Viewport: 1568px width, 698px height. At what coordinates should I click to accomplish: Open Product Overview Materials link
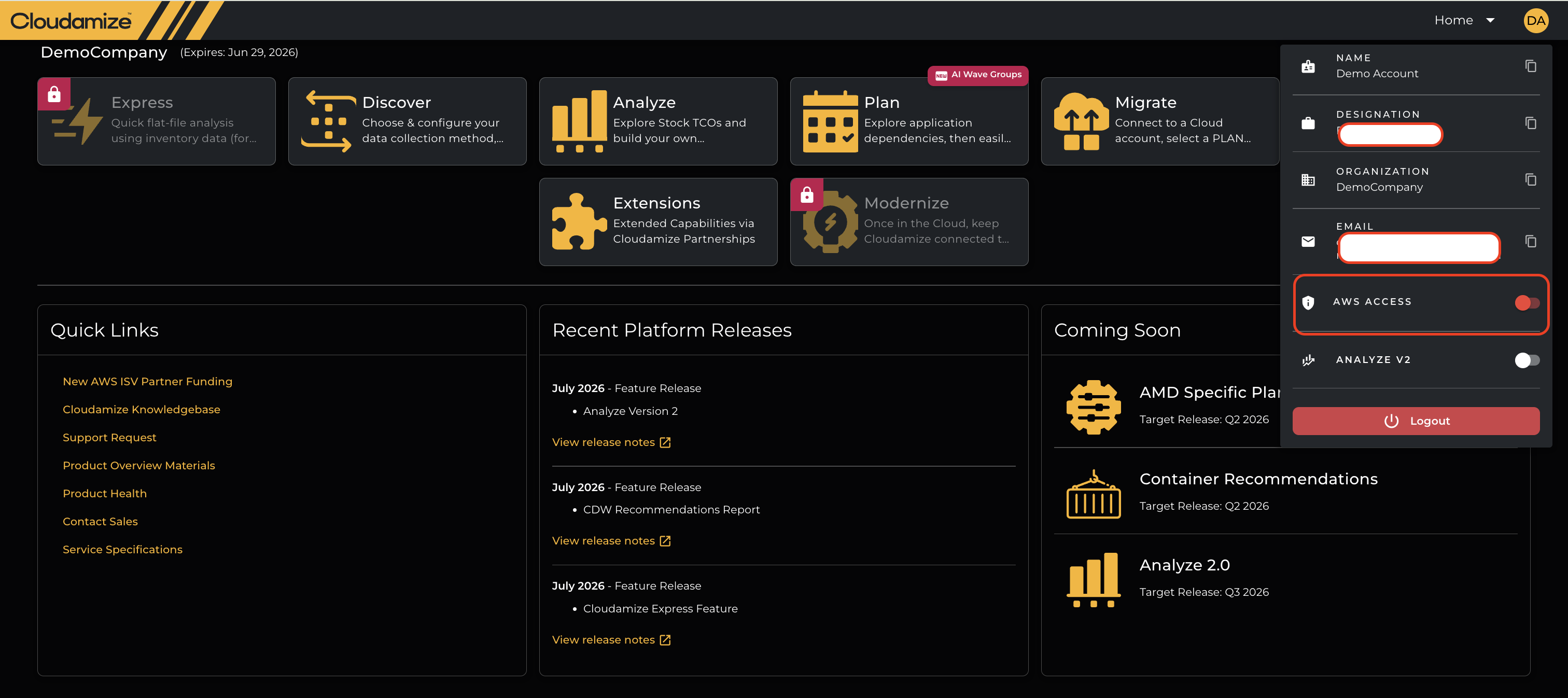point(139,466)
